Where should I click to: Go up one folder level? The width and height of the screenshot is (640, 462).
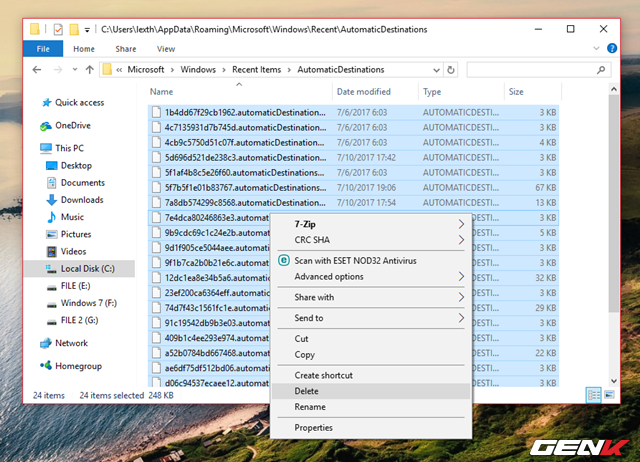pos(90,70)
